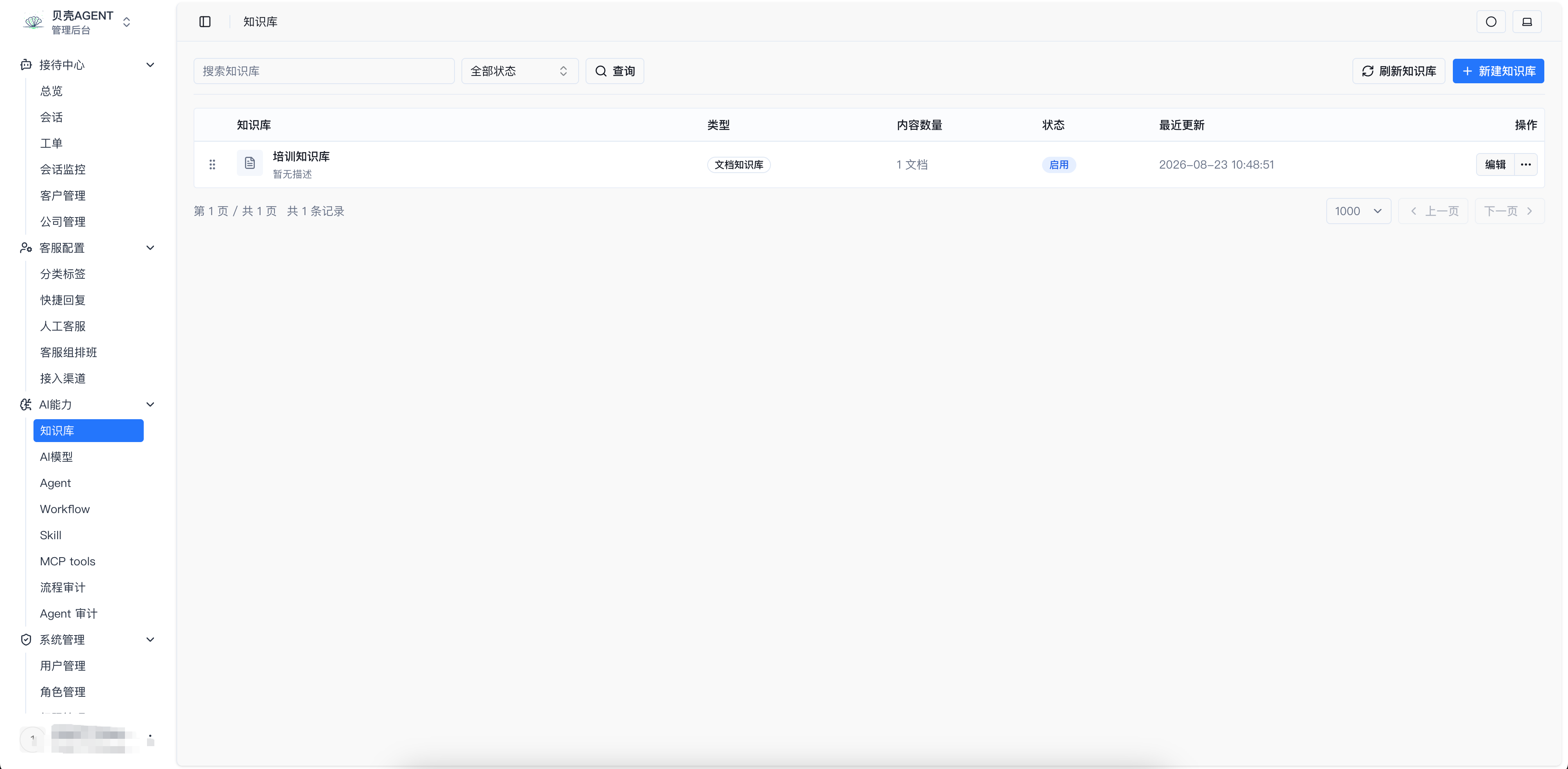Click 刷新知识库 button

pyautogui.click(x=1398, y=71)
